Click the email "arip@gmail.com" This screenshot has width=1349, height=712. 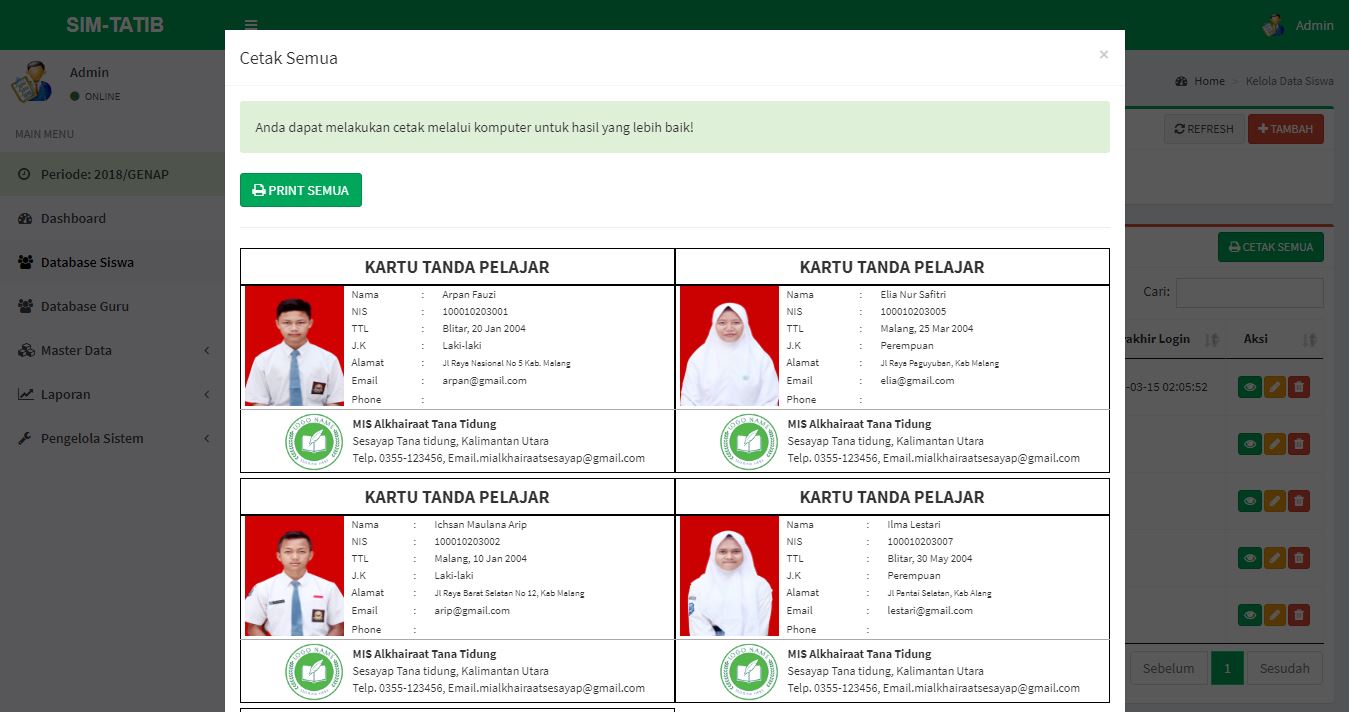point(472,611)
